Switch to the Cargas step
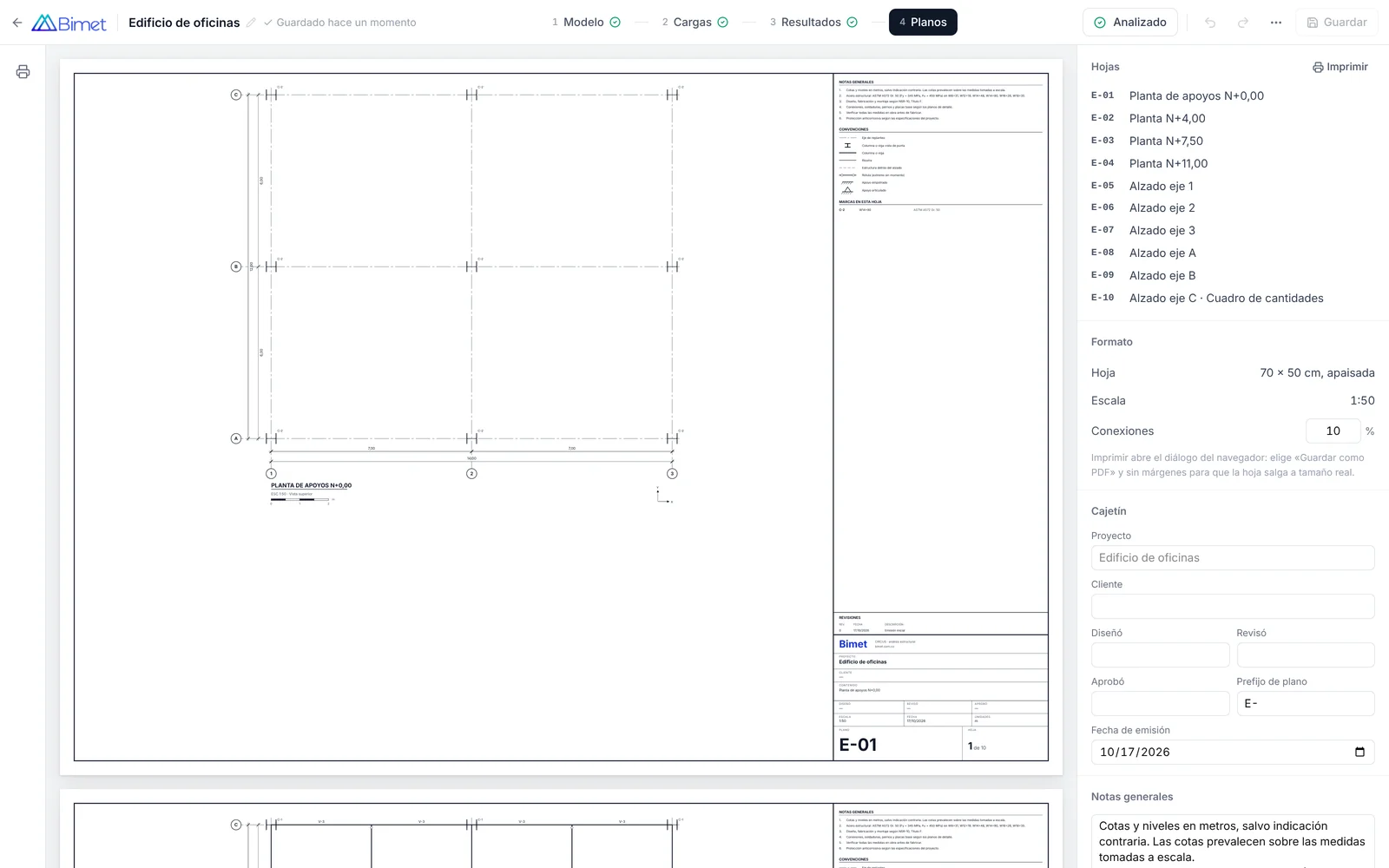 click(694, 23)
